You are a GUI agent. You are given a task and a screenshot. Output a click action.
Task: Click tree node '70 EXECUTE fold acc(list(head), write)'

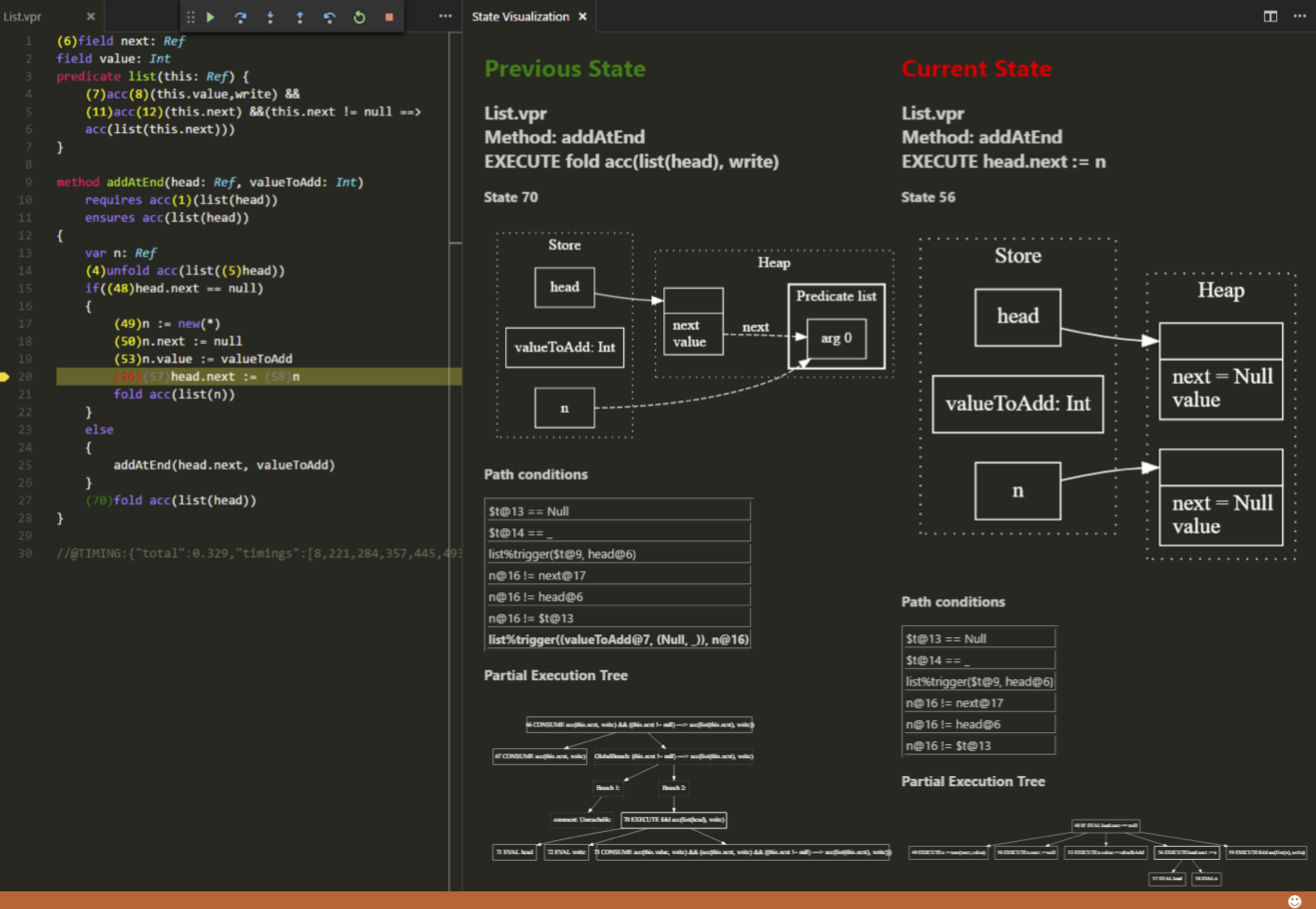[x=674, y=820]
